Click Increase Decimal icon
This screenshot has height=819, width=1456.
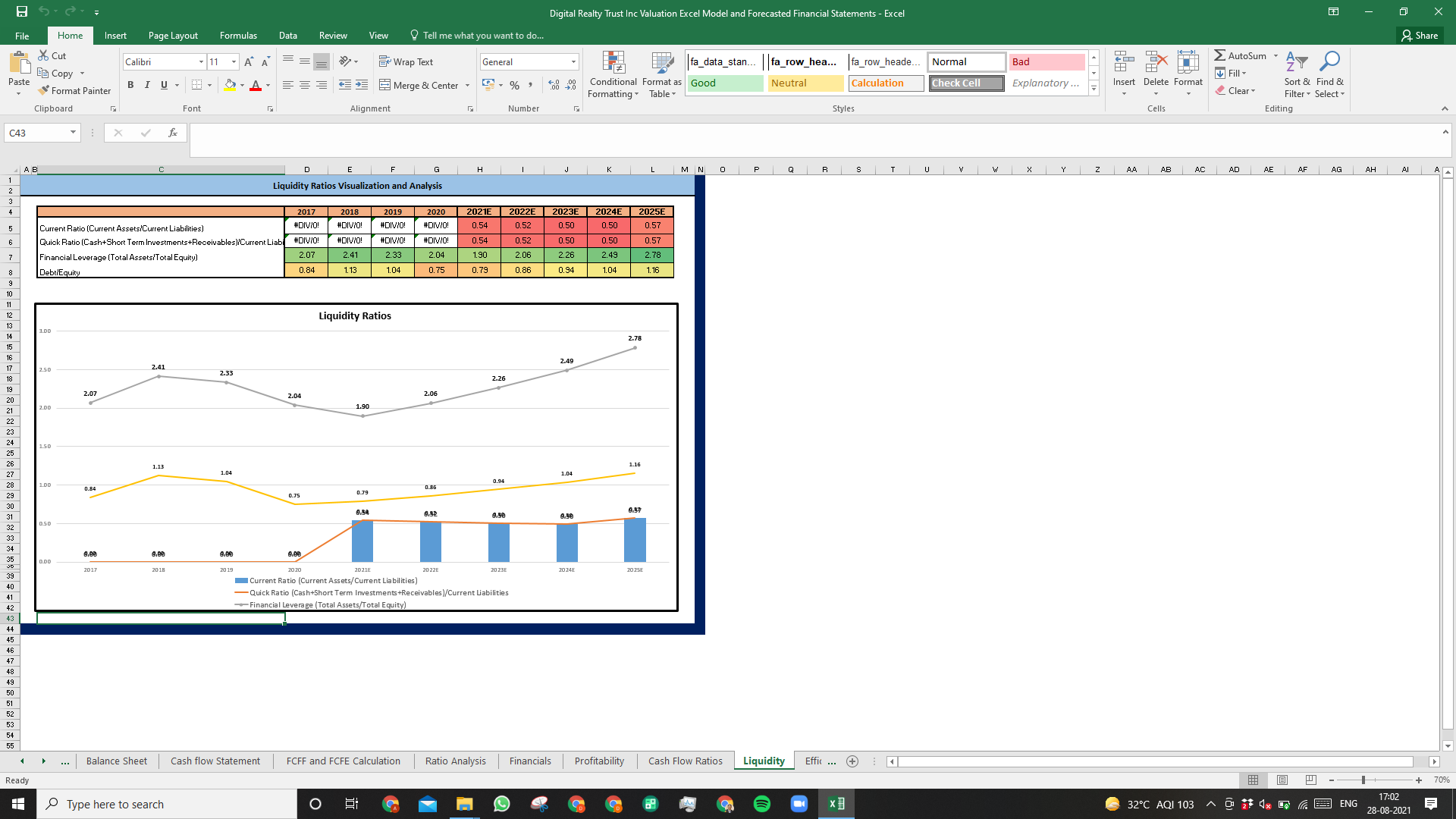554,85
